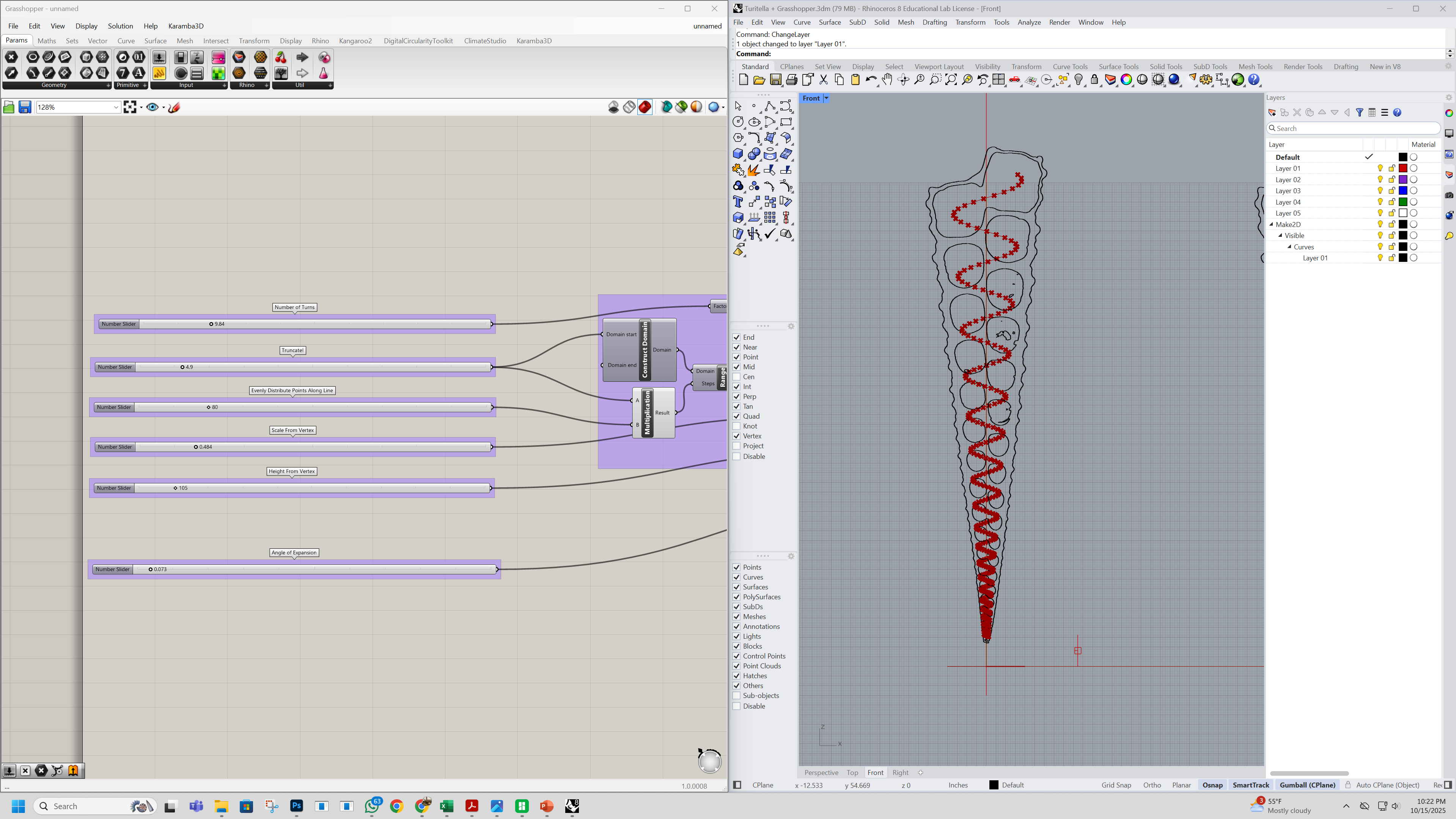Viewport: 1456px width, 819px height.
Task: Open the Front viewport title dropdown
Action: 826,98
